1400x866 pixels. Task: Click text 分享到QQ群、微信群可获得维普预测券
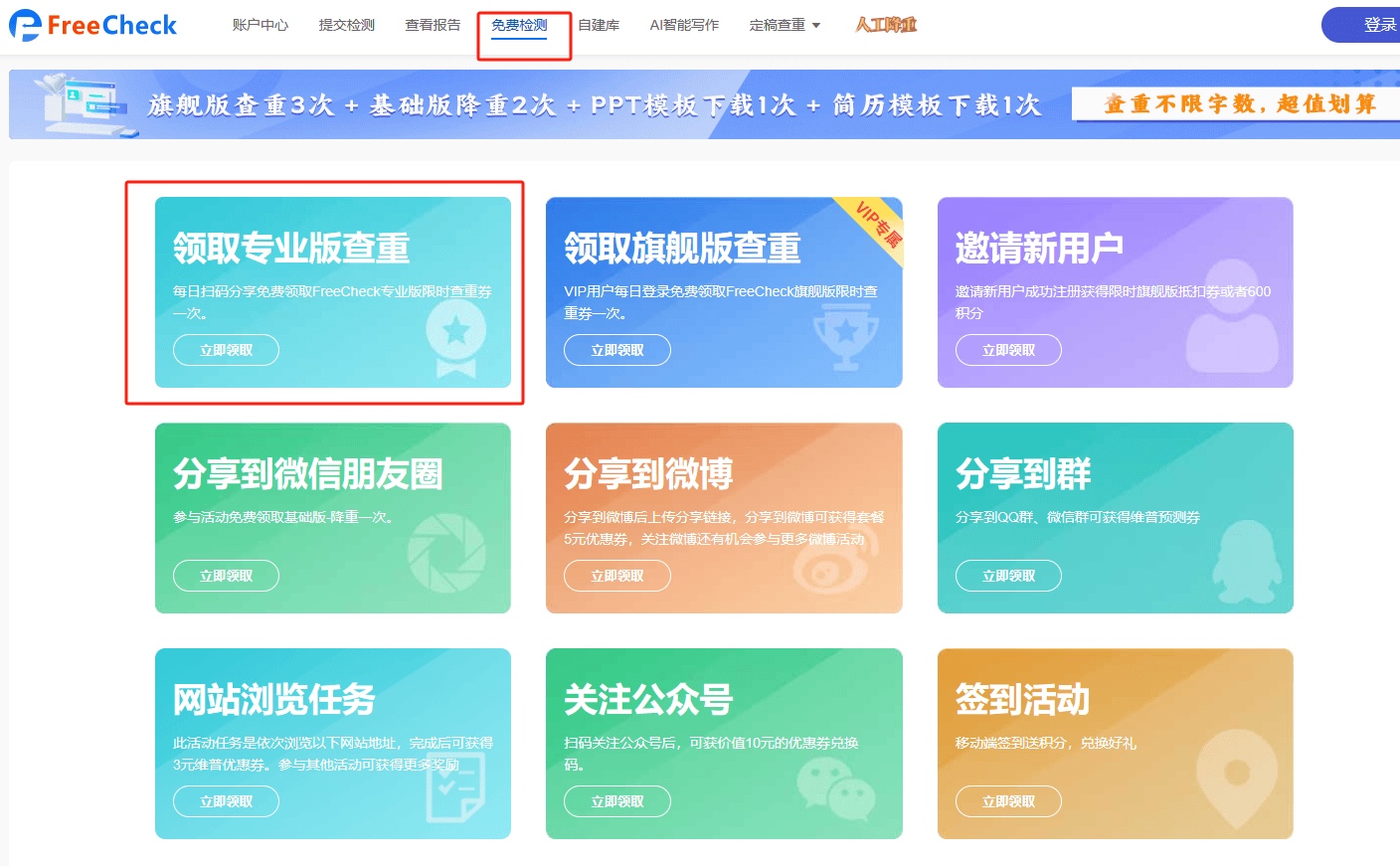tap(1078, 517)
